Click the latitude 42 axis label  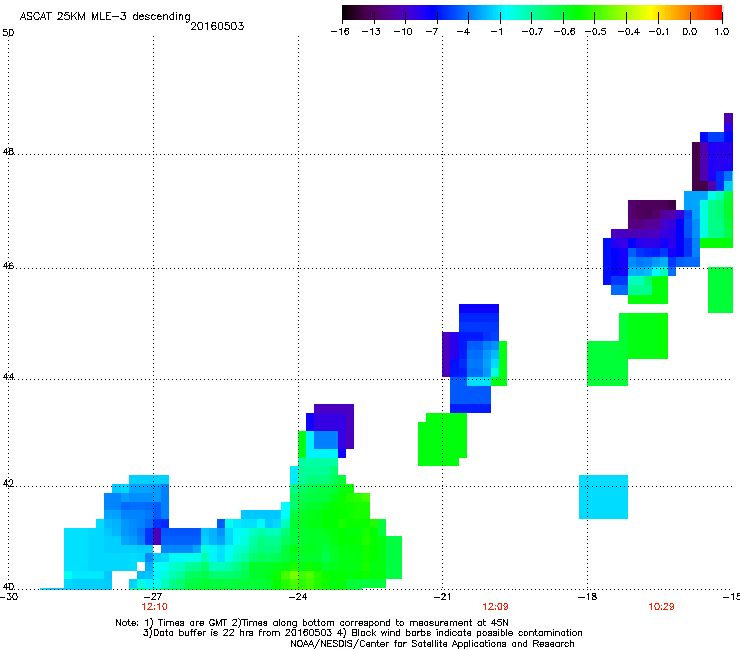tap(8, 484)
